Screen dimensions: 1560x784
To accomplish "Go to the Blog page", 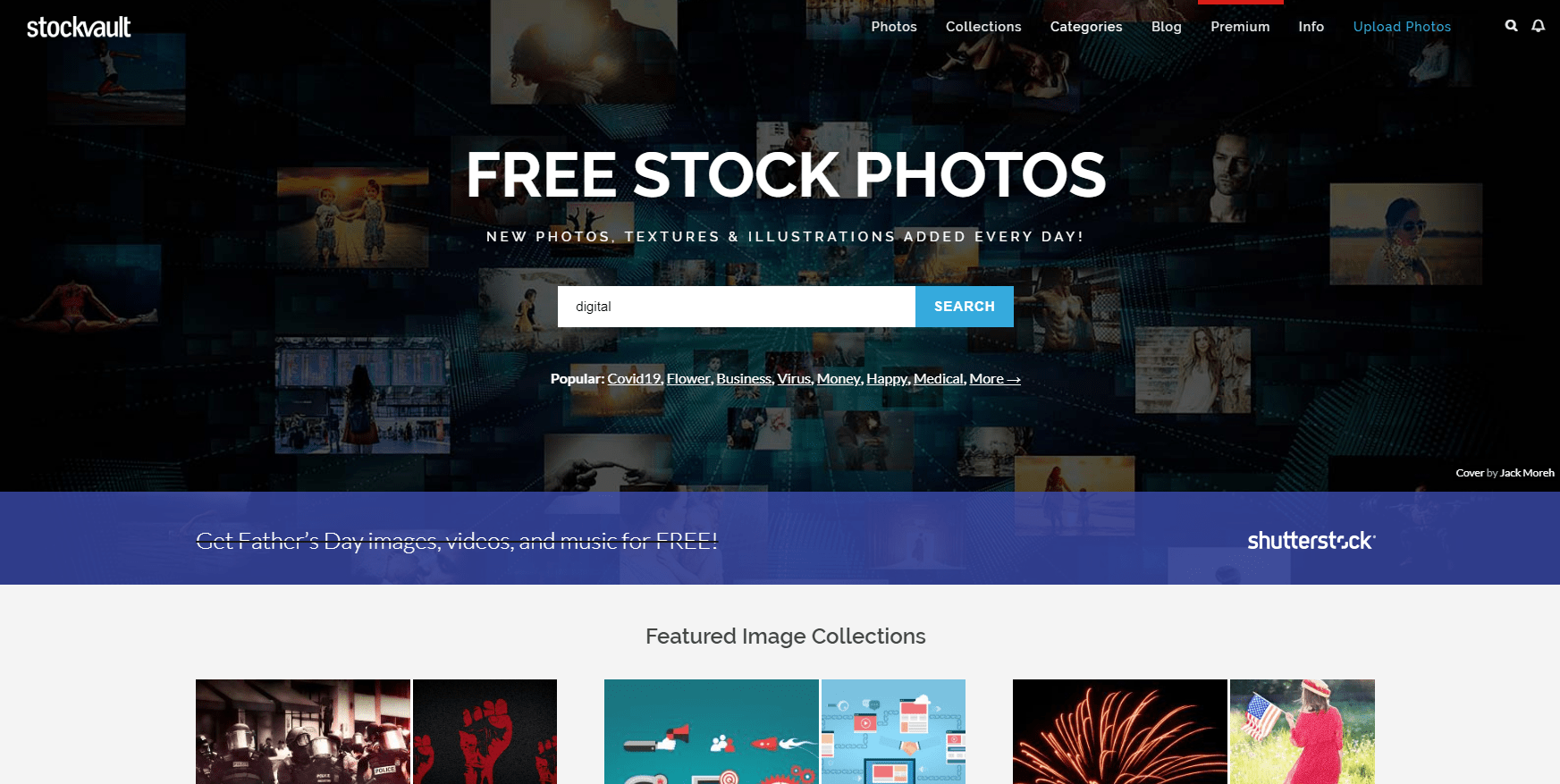I will pos(1167,27).
